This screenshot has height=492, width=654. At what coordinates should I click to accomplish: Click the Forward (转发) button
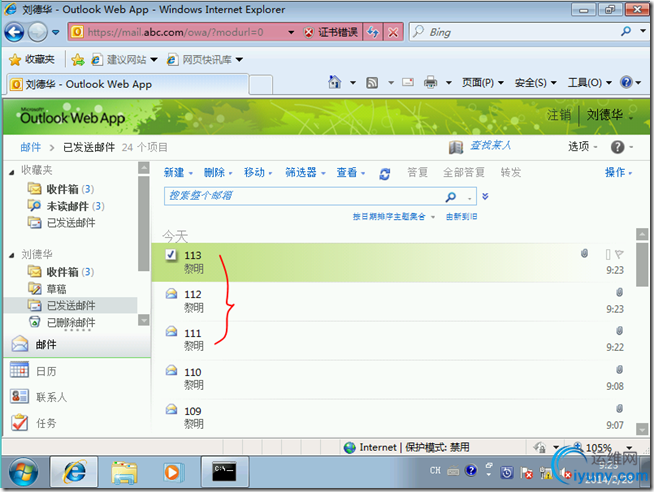point(511,173)
